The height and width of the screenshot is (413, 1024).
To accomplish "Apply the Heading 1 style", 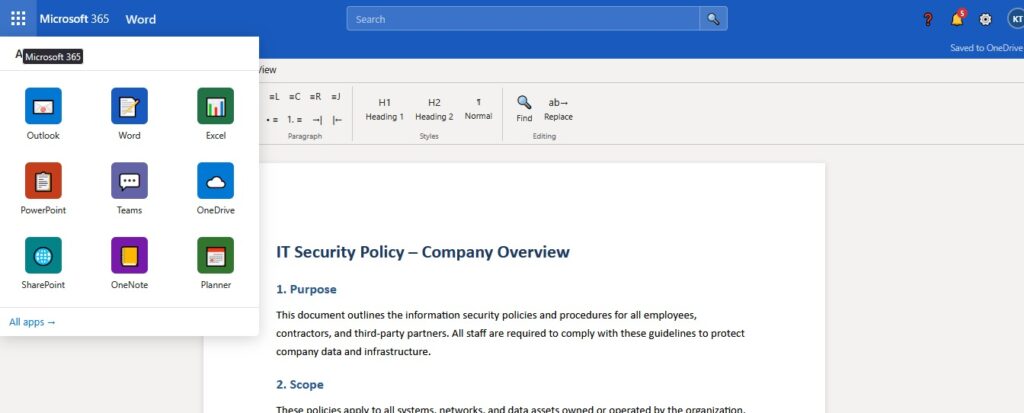I will (385, 109).
